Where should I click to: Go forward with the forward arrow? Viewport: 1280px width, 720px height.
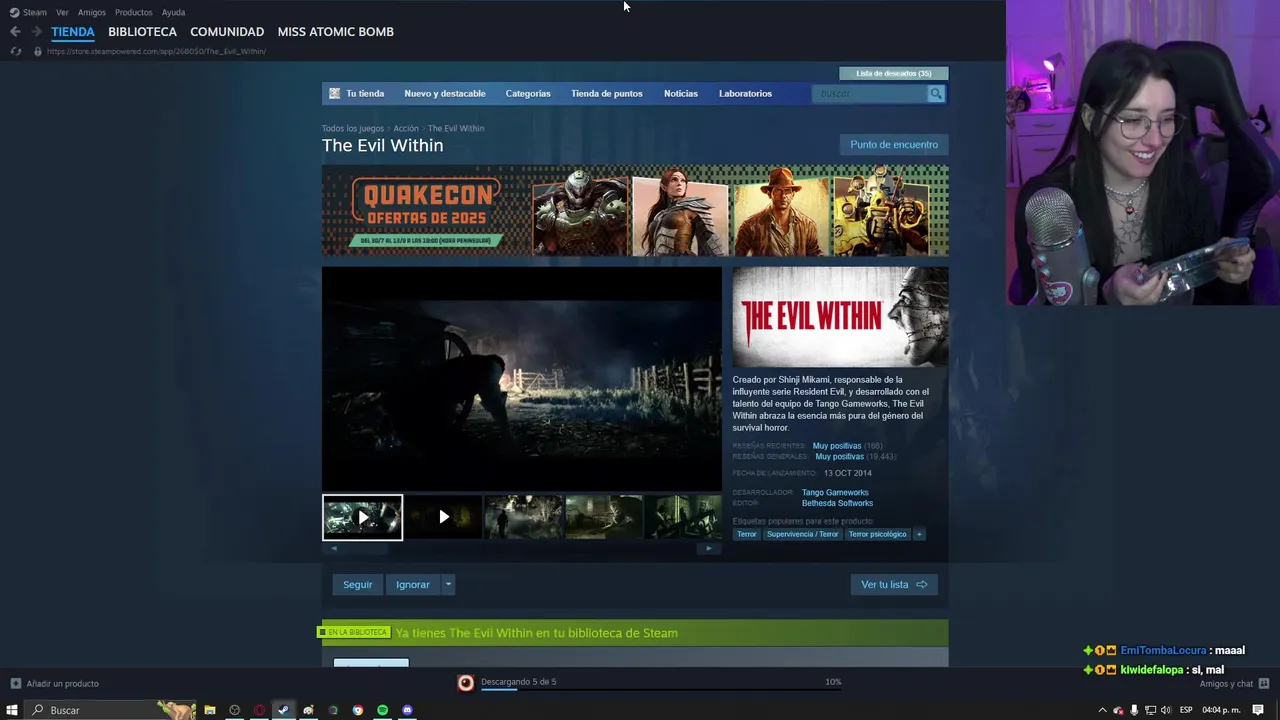pyautogui.click(x=37, y=32)
